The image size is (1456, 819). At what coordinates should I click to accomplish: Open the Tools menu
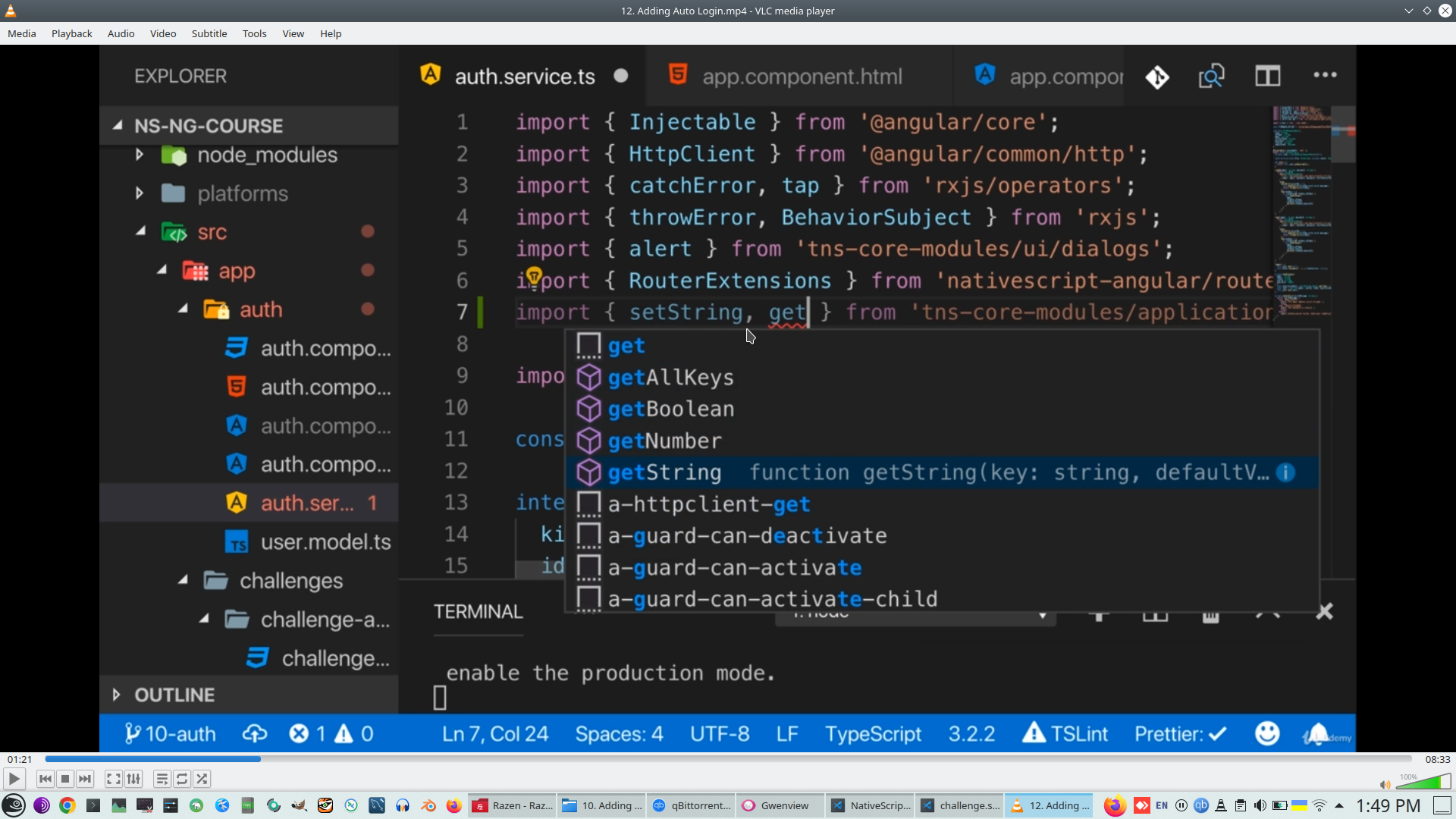pos(254,33)
